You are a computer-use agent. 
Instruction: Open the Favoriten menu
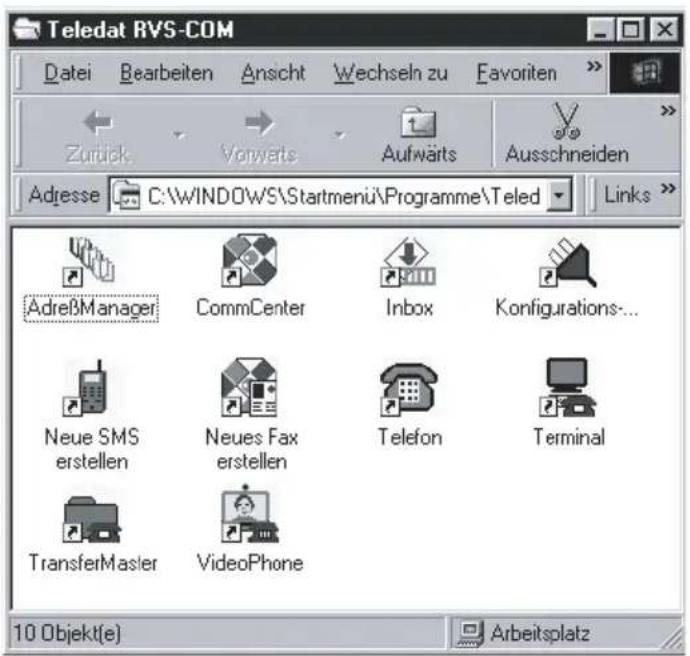coord(517,73)
